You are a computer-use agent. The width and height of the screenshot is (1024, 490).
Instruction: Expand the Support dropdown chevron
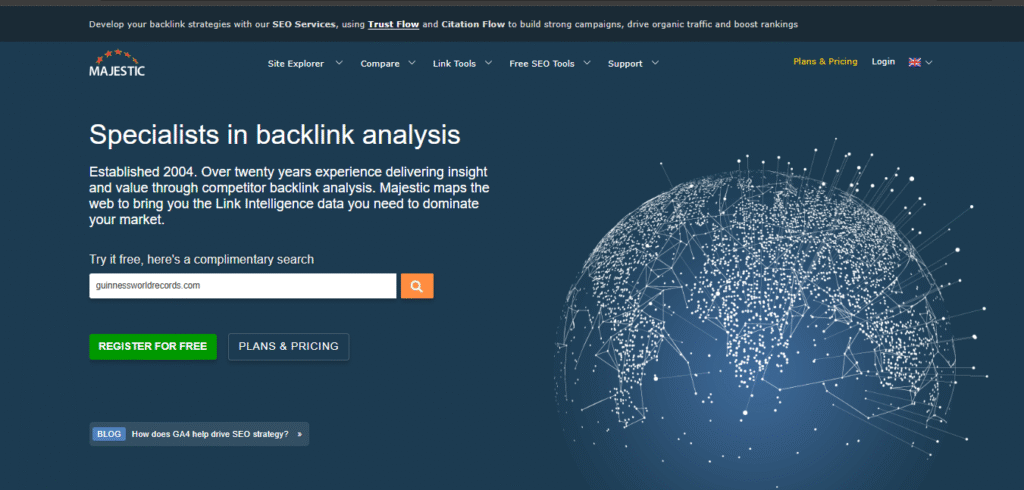coord(655,63)
